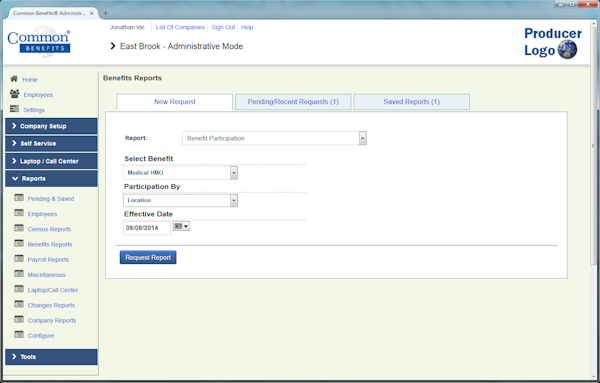This screenshot has height=383, width=600.
Task: Click the Home house icon in sidebar
Action: pyautogui.click(x=14, y=79)
